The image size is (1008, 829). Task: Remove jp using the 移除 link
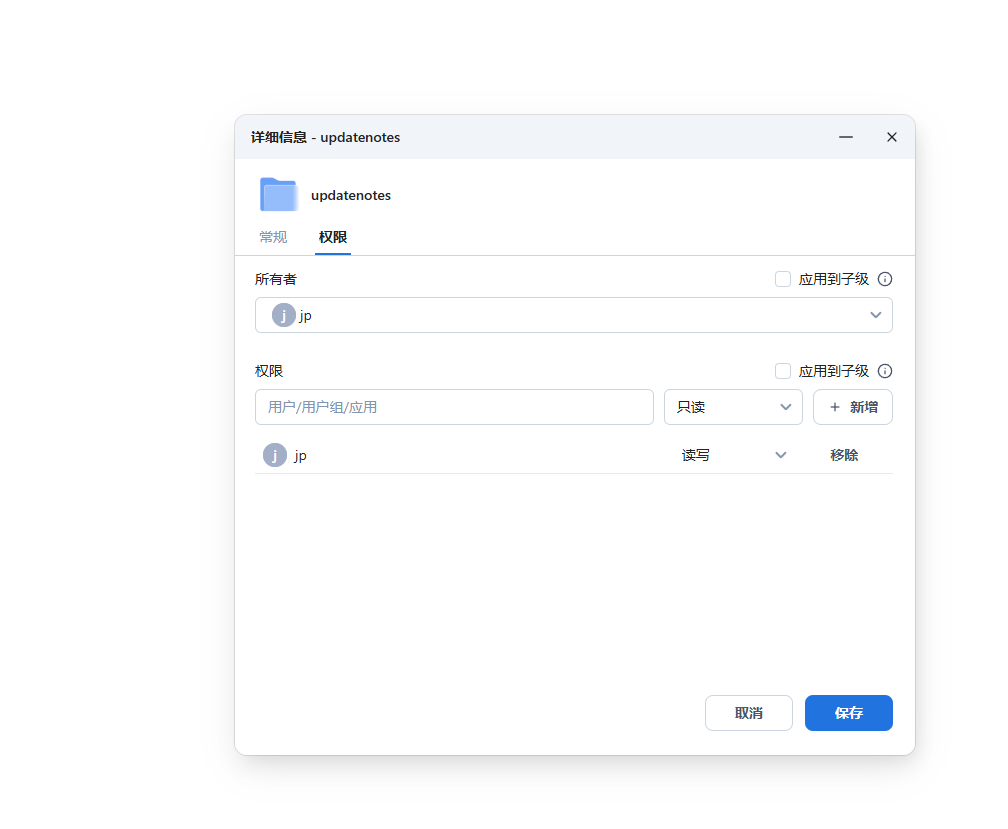click(844, 455)
